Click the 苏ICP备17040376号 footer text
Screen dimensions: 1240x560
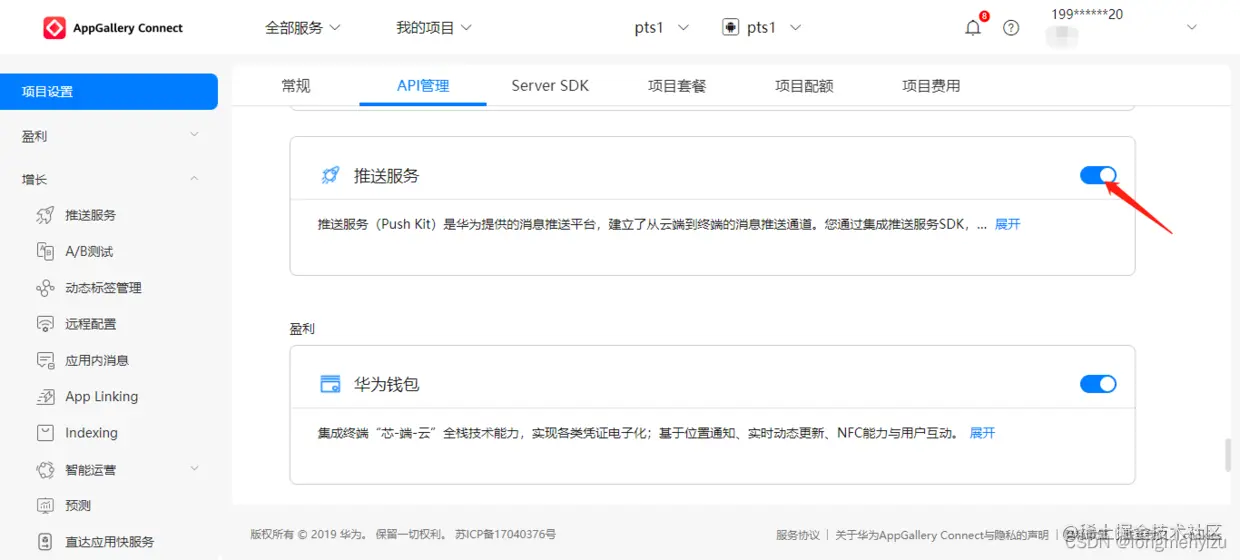pyautogui.click(x=505, y=535)
